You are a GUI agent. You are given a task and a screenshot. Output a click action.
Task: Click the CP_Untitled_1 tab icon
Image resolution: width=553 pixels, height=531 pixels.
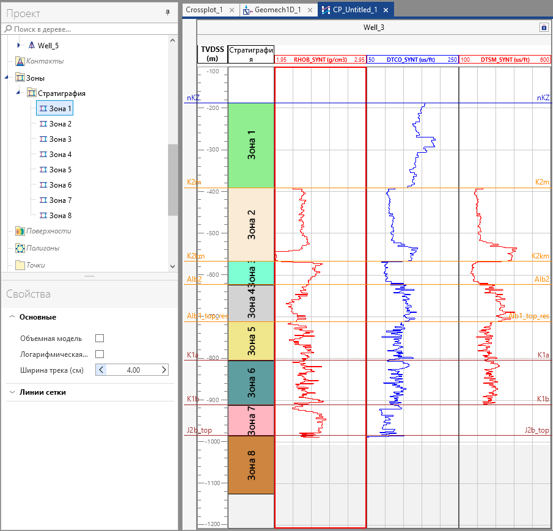326,10
